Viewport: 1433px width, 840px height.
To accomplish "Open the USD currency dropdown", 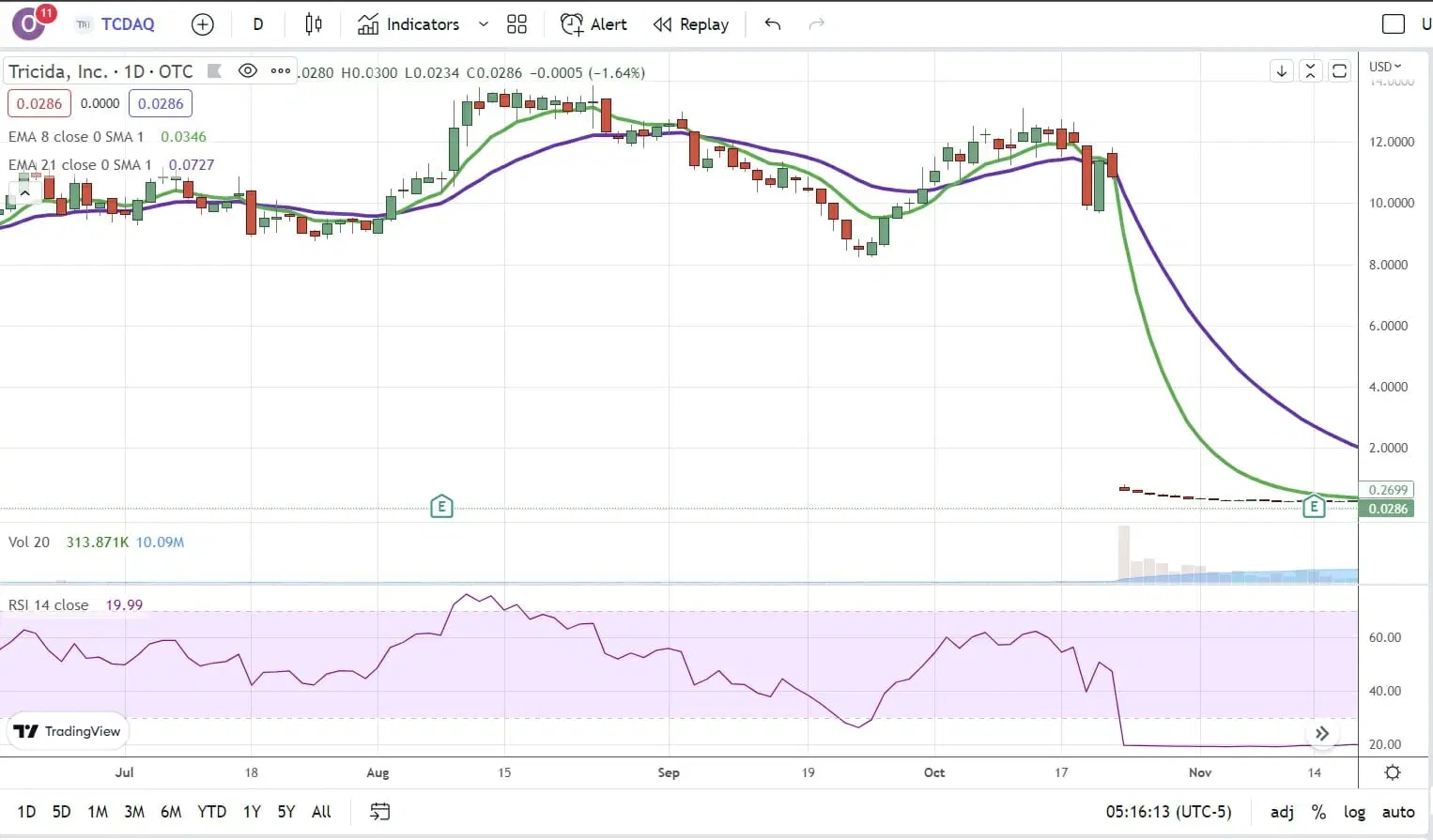I will (1385, 67).
